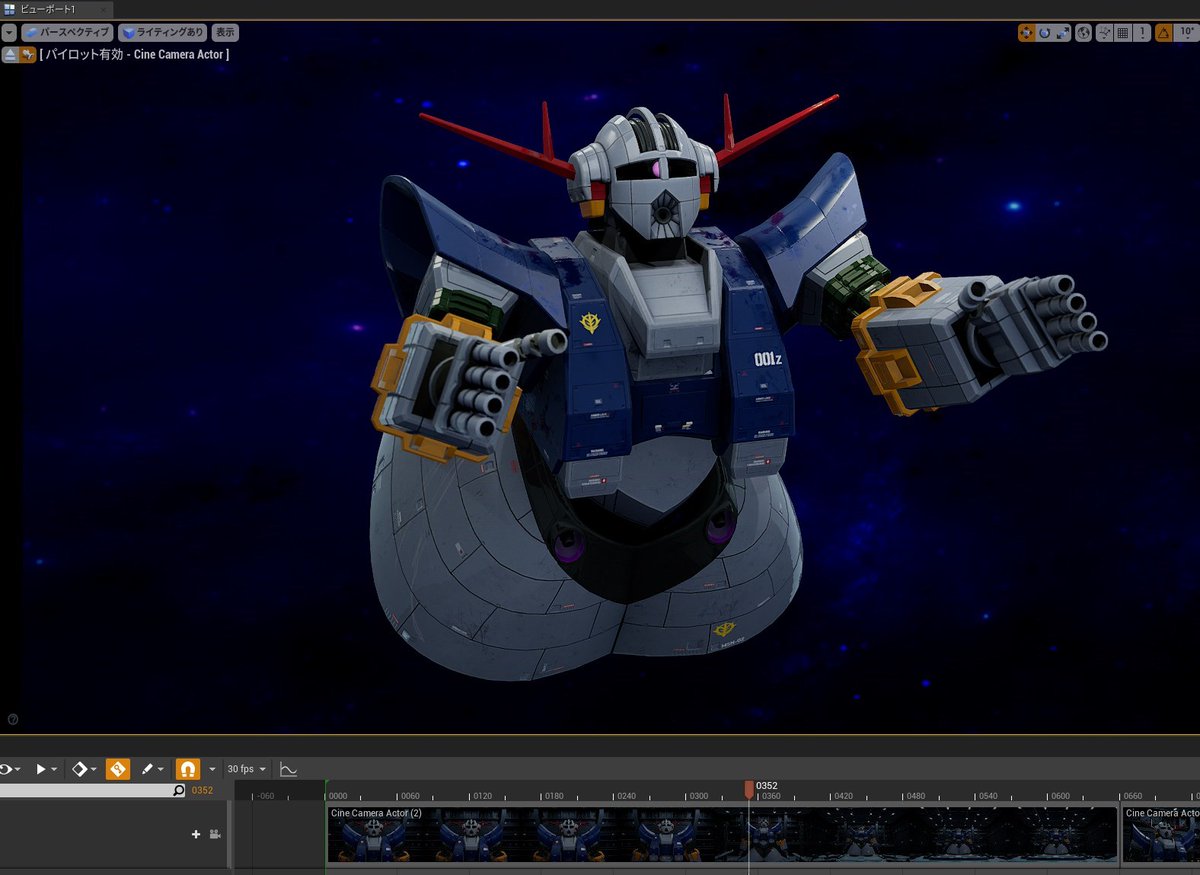Open grid snap size value dropdown
This screenshot has height=875, width=1200.
(1142, 33)
